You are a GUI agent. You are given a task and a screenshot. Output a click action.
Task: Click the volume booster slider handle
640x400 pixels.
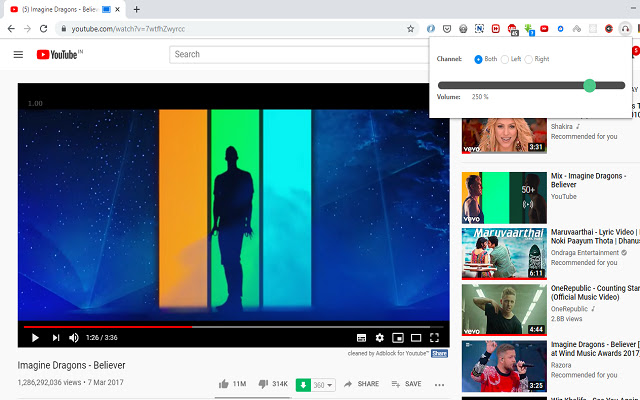coord(589,85)
